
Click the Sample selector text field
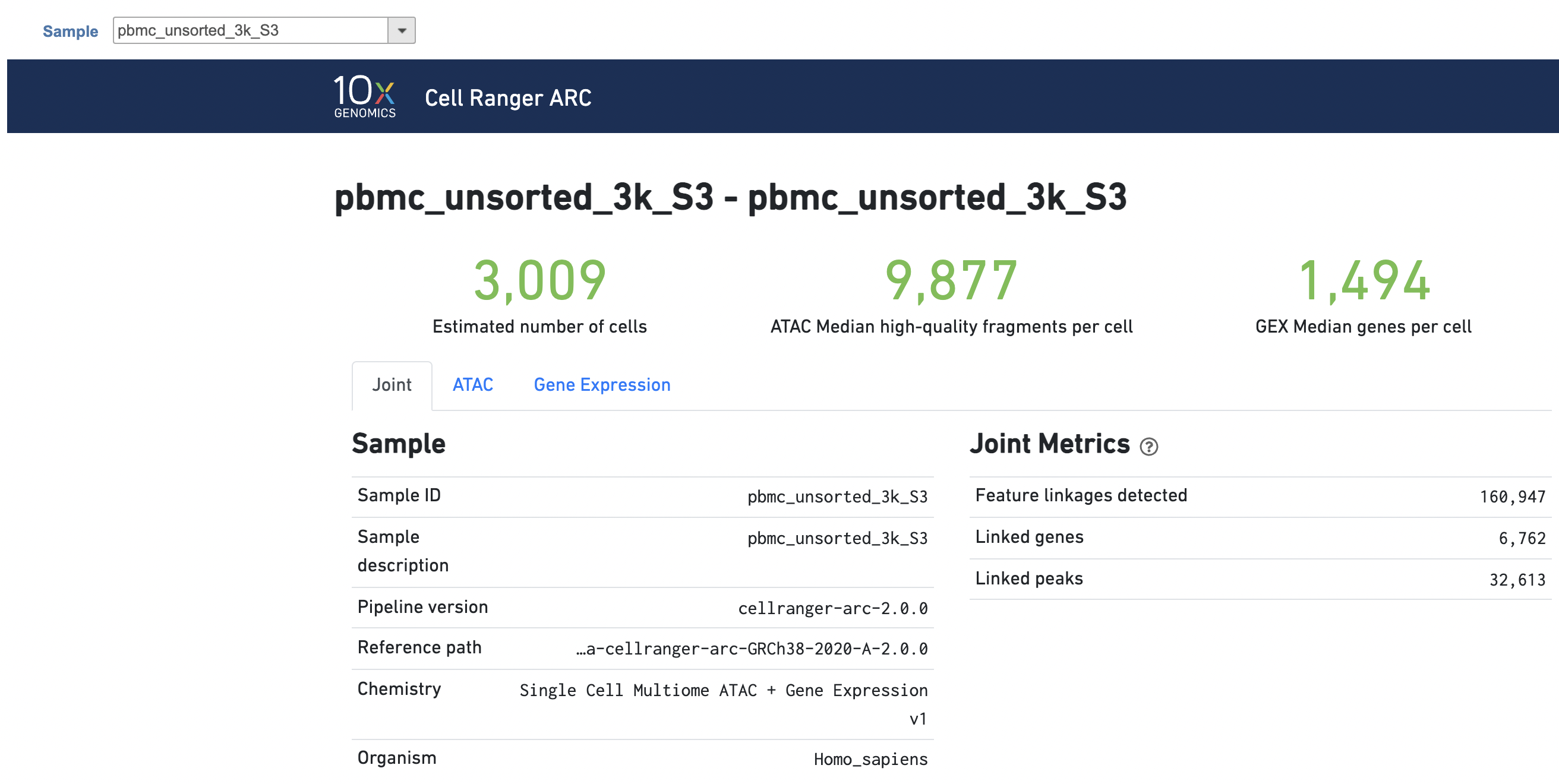[x=250, y=30]
